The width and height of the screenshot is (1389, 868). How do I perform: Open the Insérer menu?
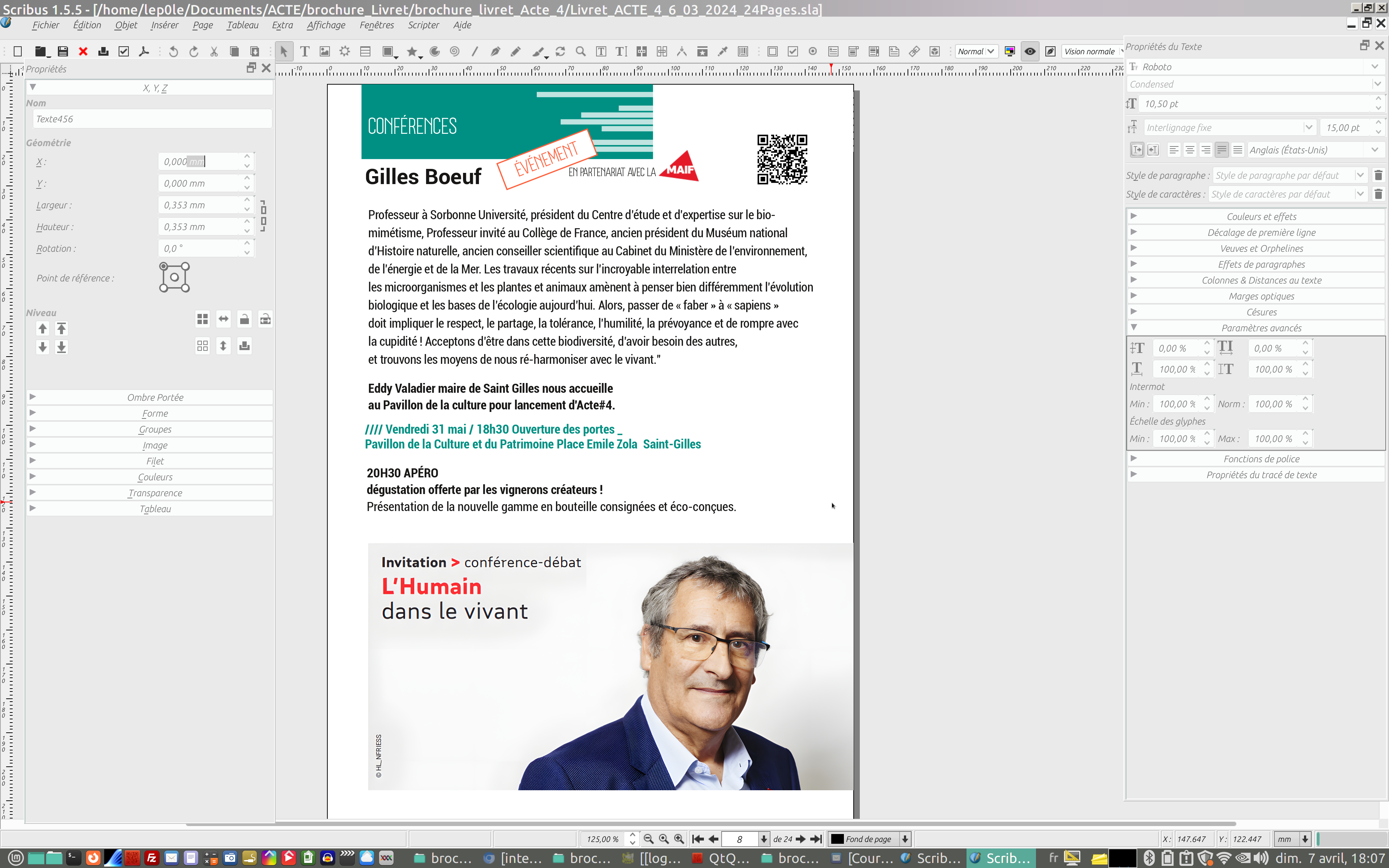click(164, 25)
